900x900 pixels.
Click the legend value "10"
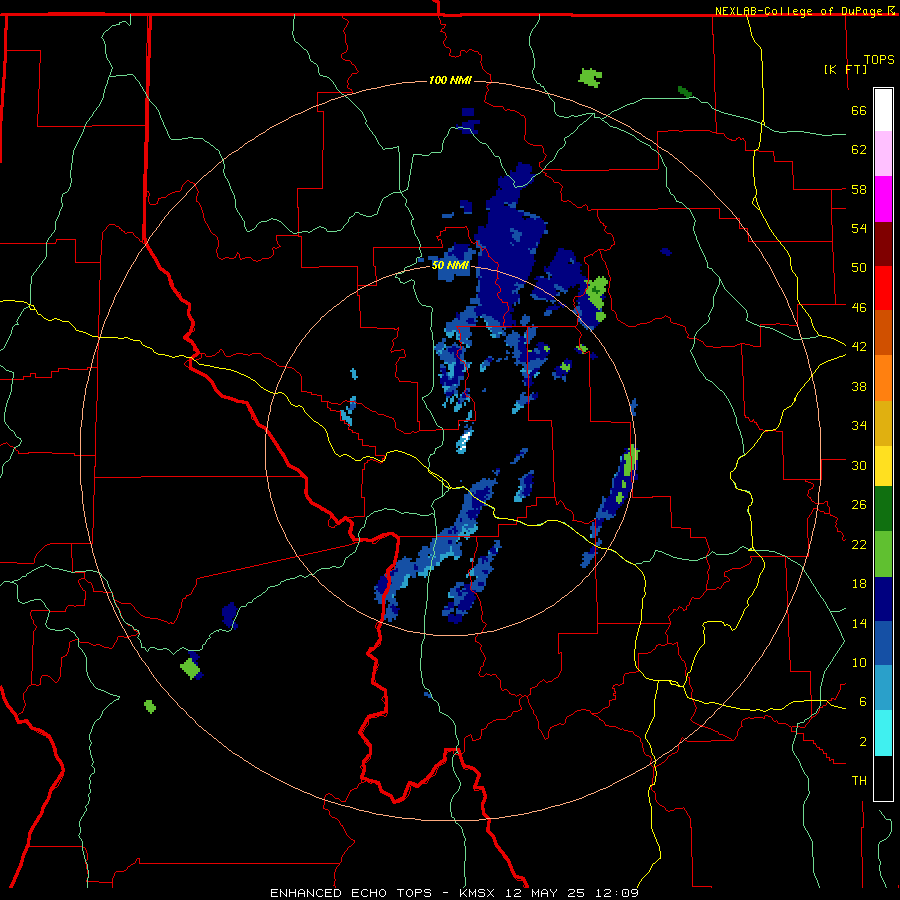point(859,662)
